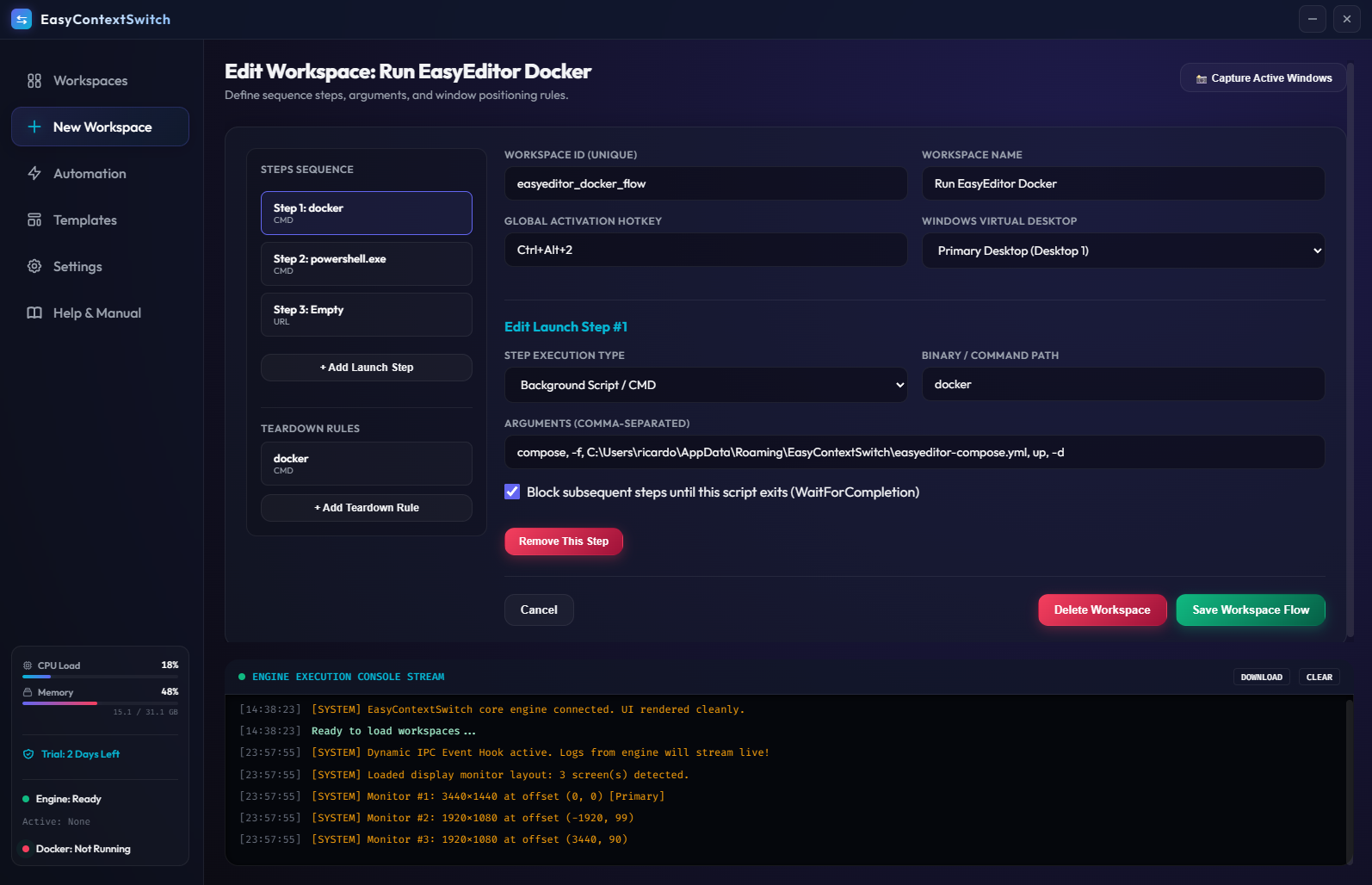Click the Memory icon in the stats panel
This screenshot has height=885, width=1372.
(x=28, y=692)
